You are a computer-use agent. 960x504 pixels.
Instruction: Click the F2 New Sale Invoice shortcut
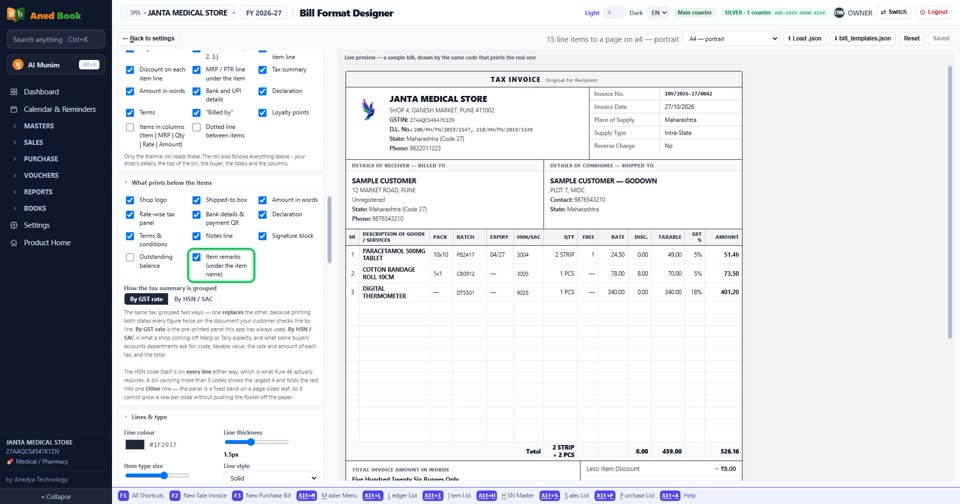click(x=200, y=495)
